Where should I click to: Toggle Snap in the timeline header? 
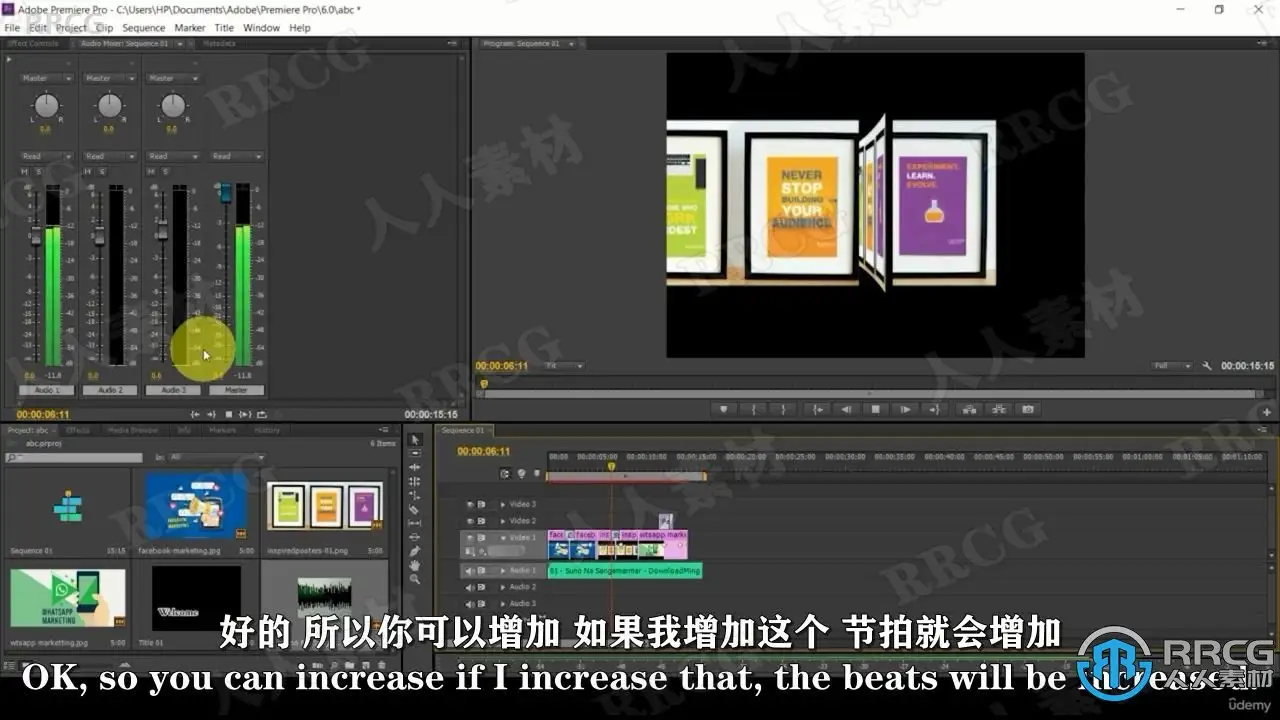[505, 474]
